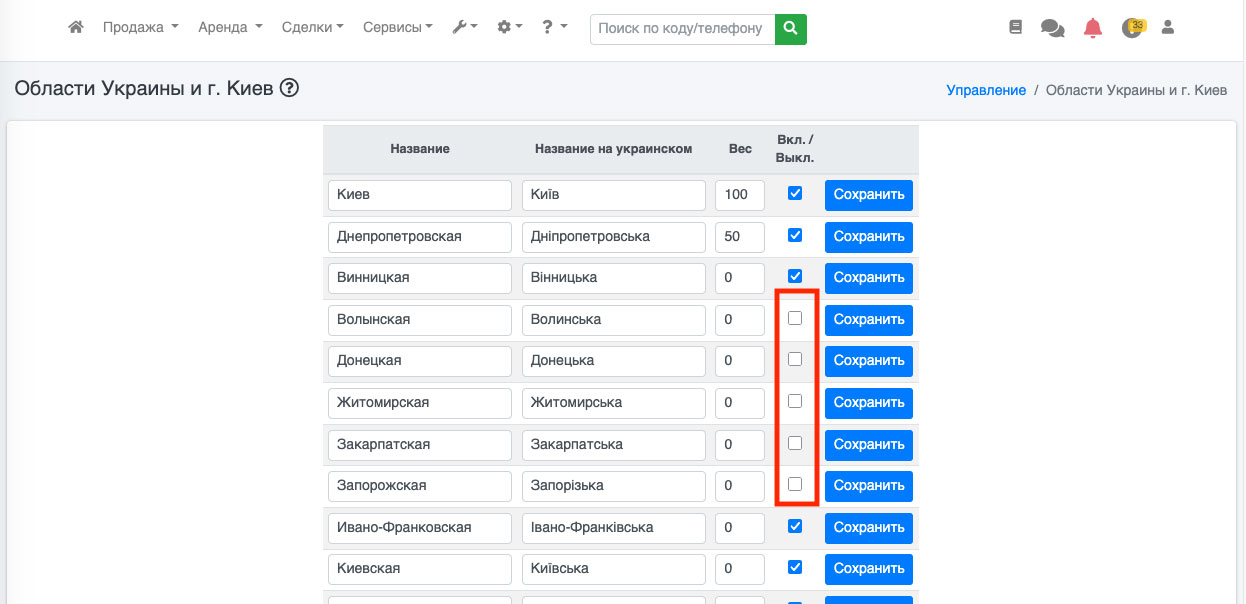Open the wrench tools dropdown
This screenshot has width=1246, height=604.
[465, 28]
